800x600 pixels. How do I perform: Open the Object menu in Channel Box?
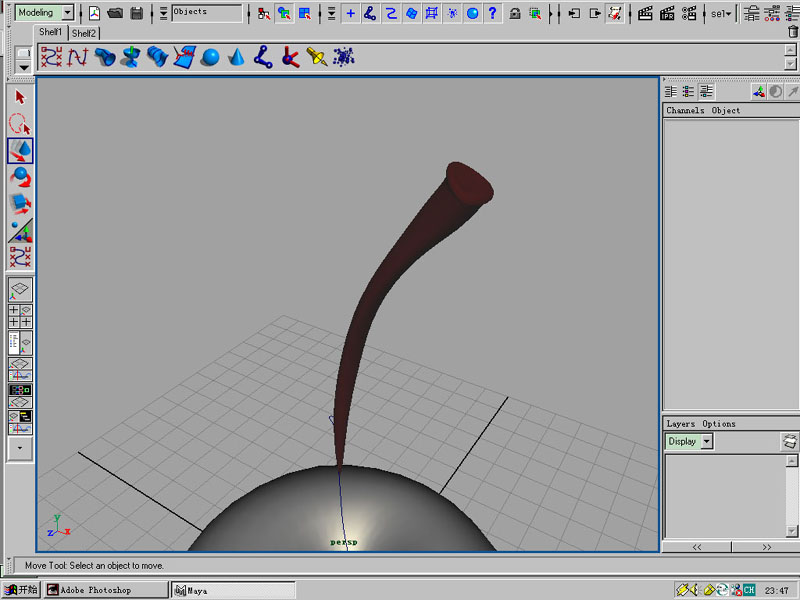click(726, 110)
